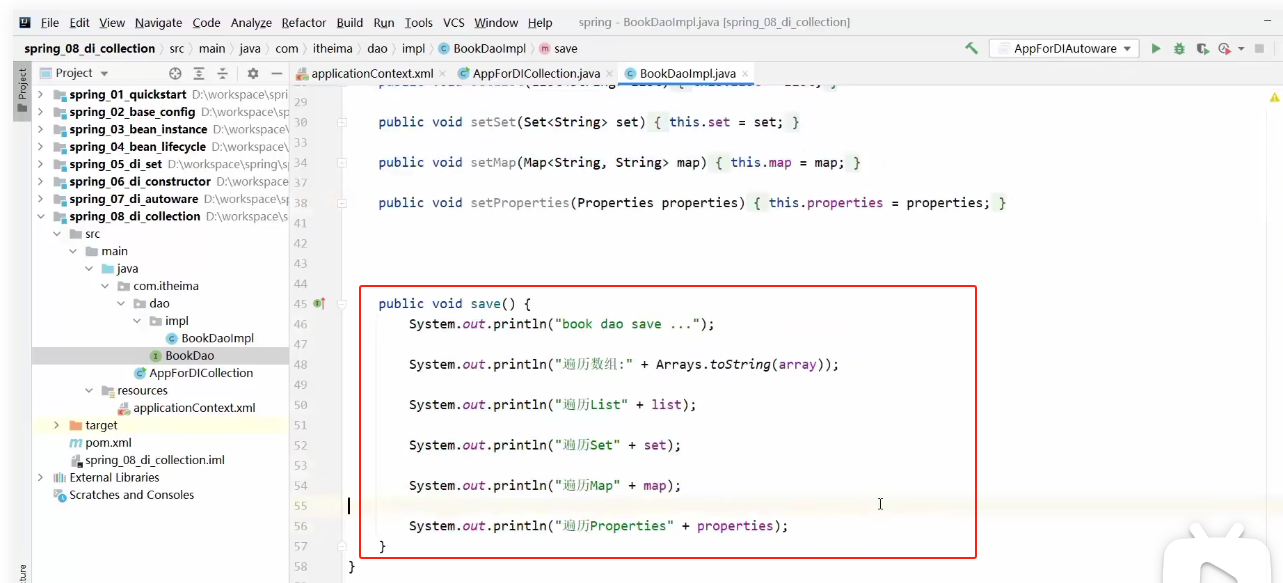The width and height of the screenshot is (1283, 583).
Task: Expand folded setProperties method on line 38
Action: (342, 202)
